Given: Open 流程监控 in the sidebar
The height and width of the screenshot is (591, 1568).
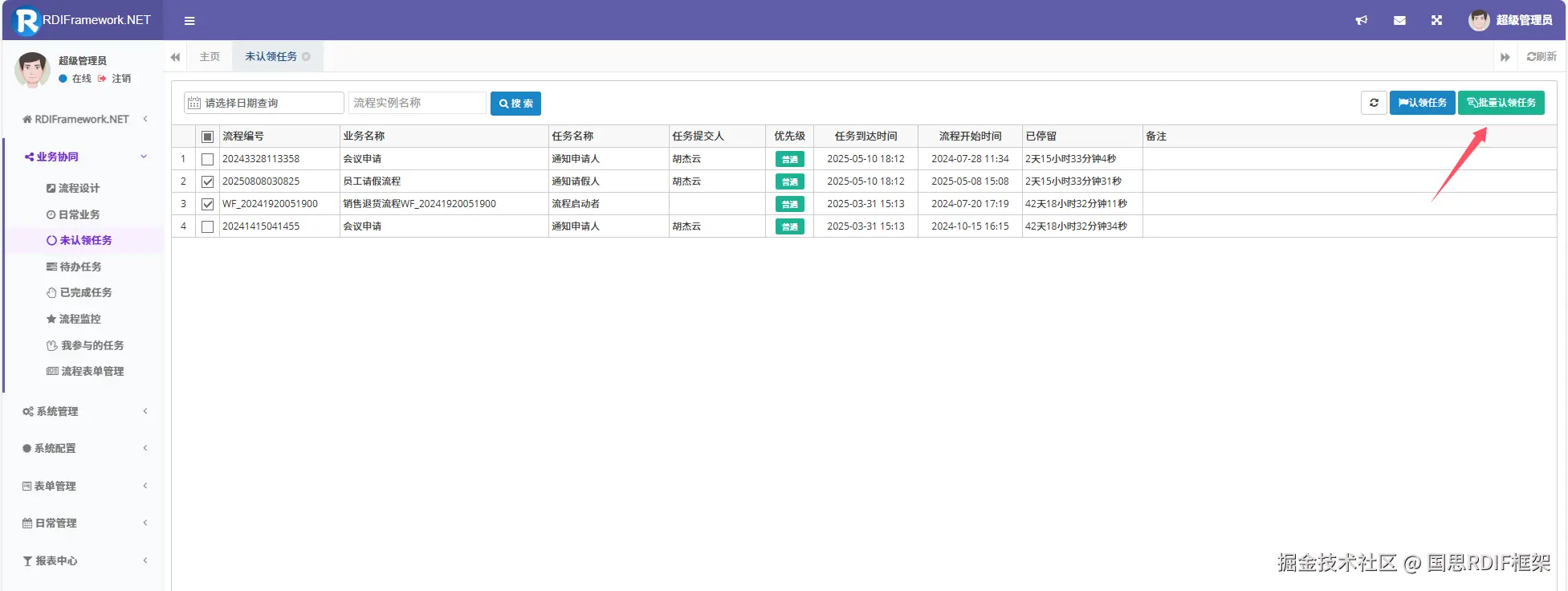Looking at the screenshot, I should pos(74,319).
